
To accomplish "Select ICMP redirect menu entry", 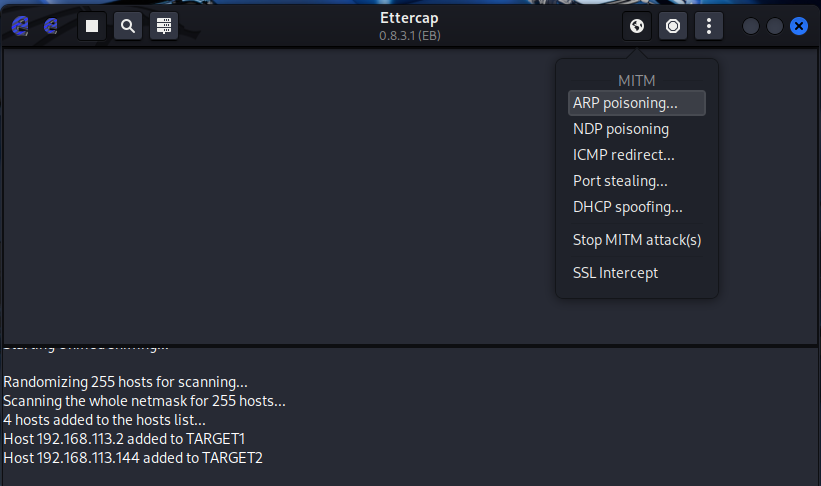I will (x=624, y=155).
